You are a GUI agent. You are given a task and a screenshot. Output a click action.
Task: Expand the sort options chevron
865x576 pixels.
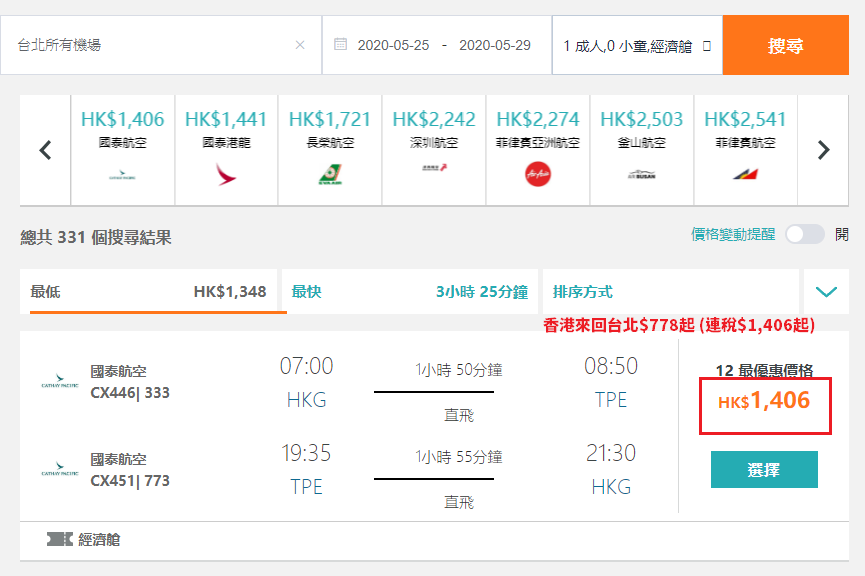(826, 291)
